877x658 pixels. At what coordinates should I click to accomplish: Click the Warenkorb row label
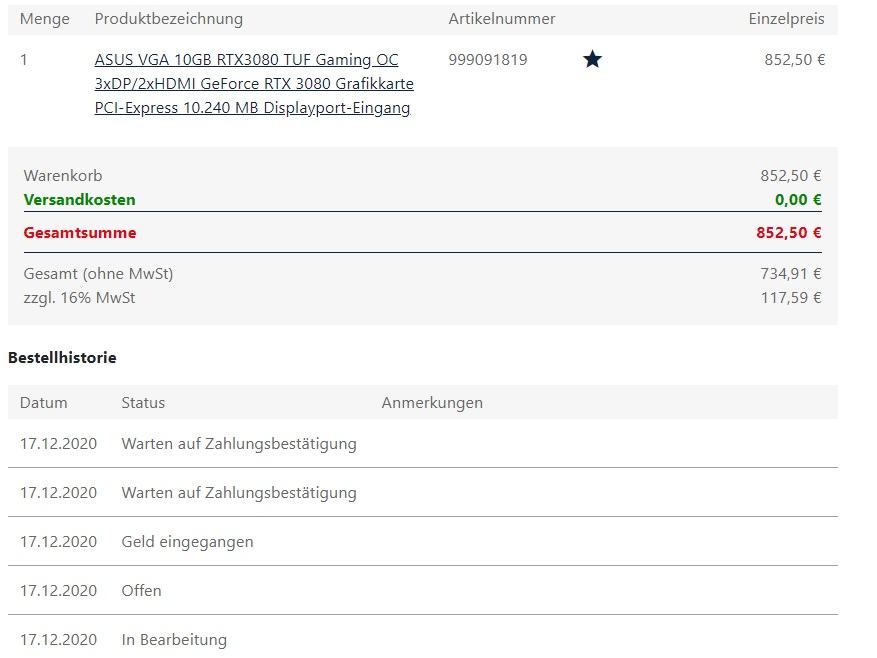(63, 176)
